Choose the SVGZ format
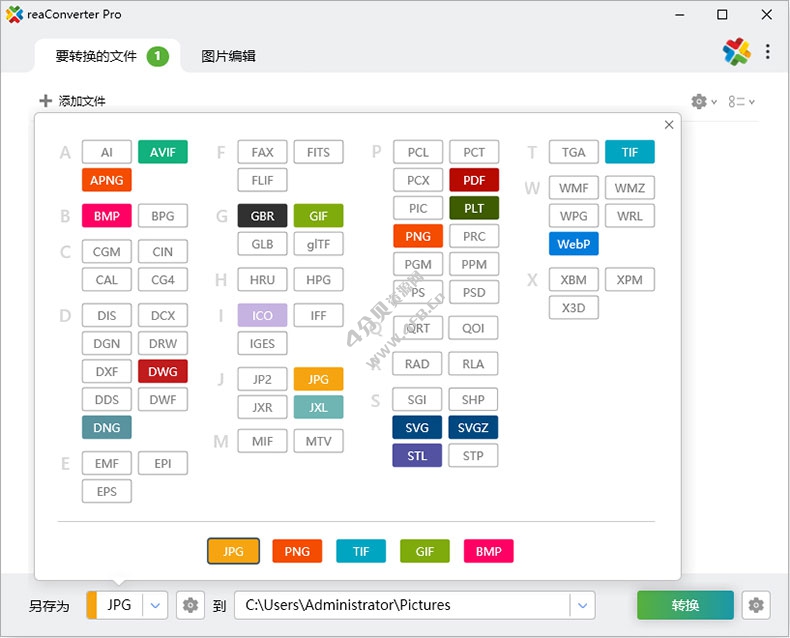This screenshot has width=790, height=638. pyautogui.click(x=473, y=427)
